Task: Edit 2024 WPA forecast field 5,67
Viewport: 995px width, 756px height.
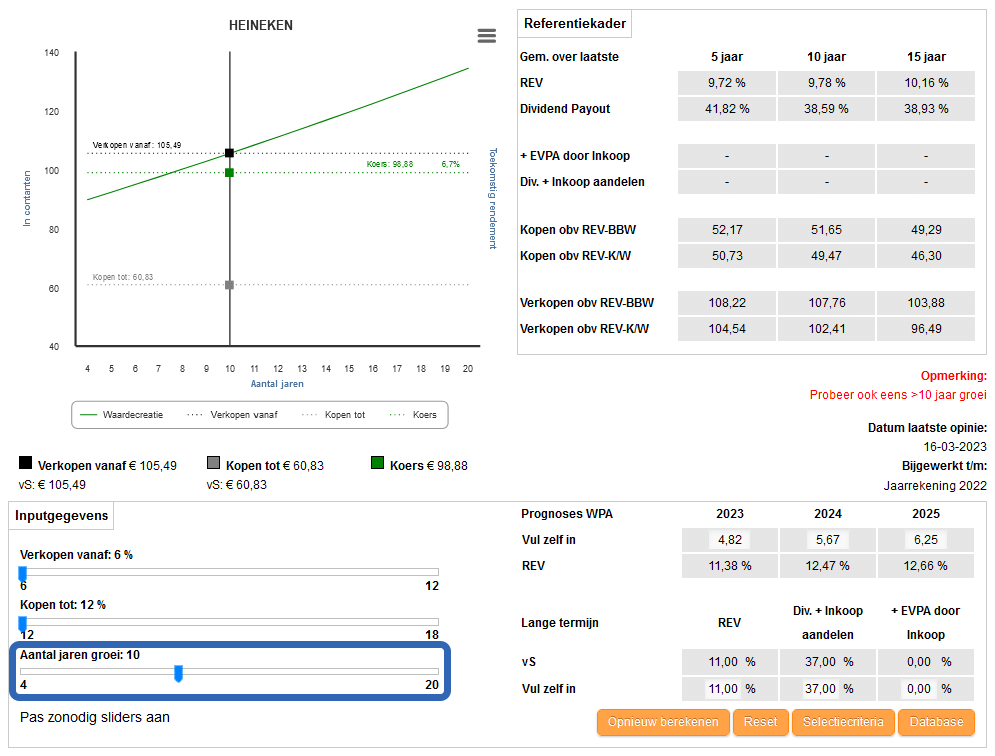Action: [x=827, y=540]
